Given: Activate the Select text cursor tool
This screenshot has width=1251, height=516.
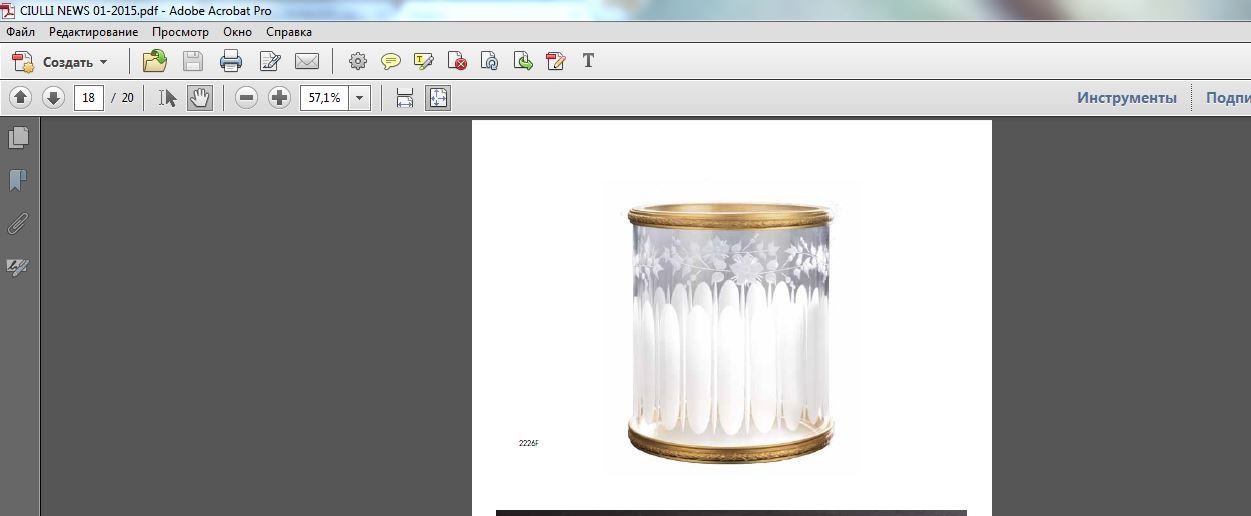Looking at the screenshot, I should coord(167,98).
